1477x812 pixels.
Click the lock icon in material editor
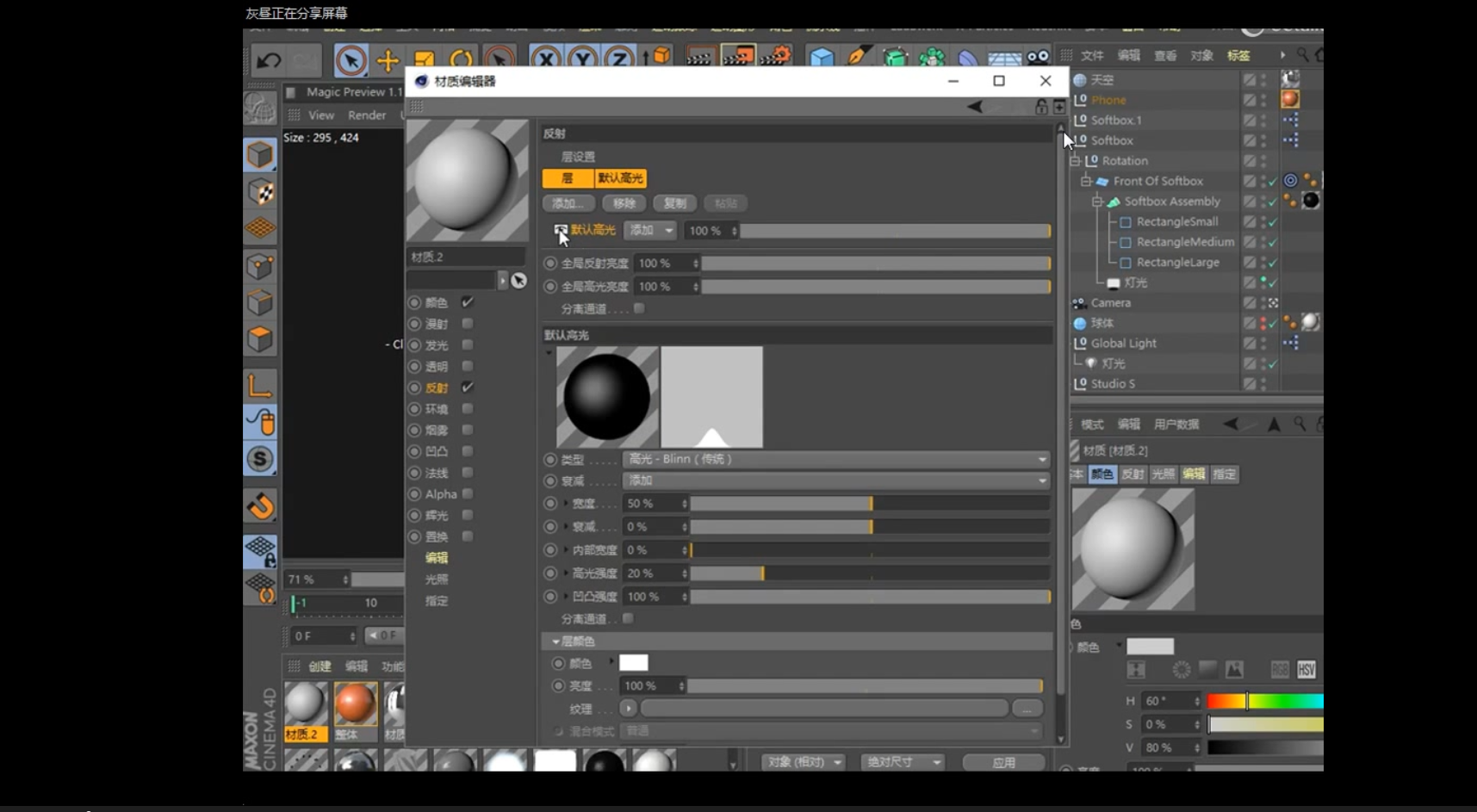click(1041, 107)
